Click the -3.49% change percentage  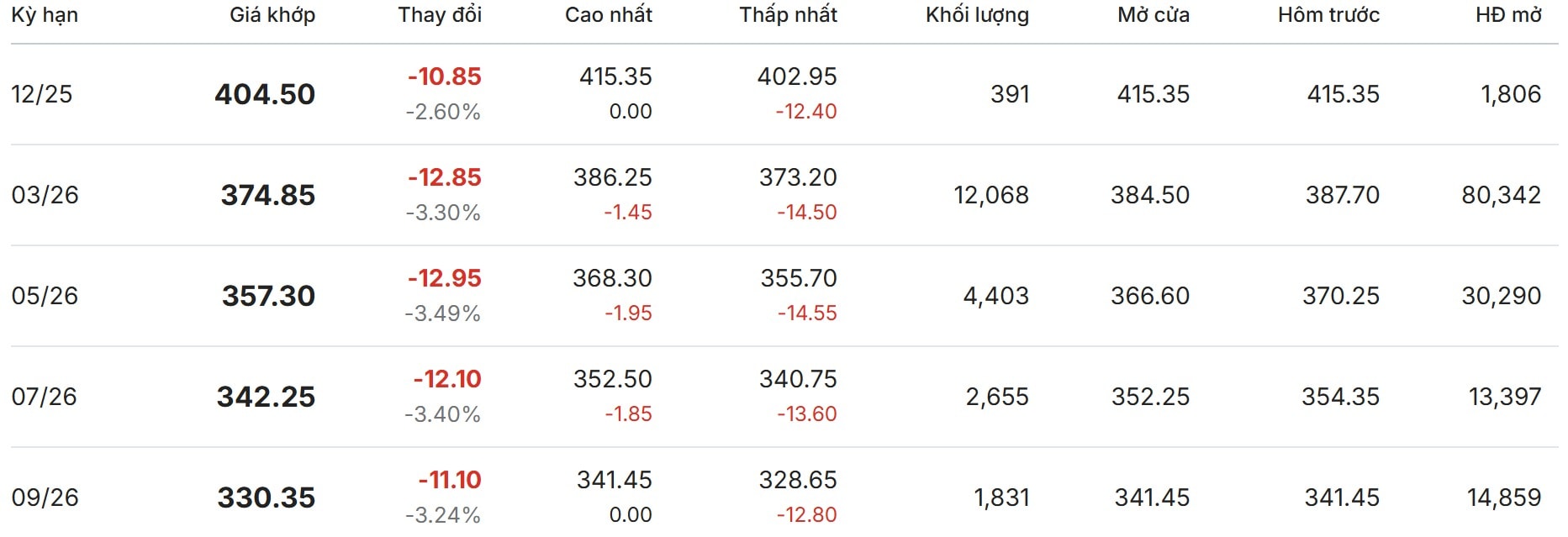(443, 313)
